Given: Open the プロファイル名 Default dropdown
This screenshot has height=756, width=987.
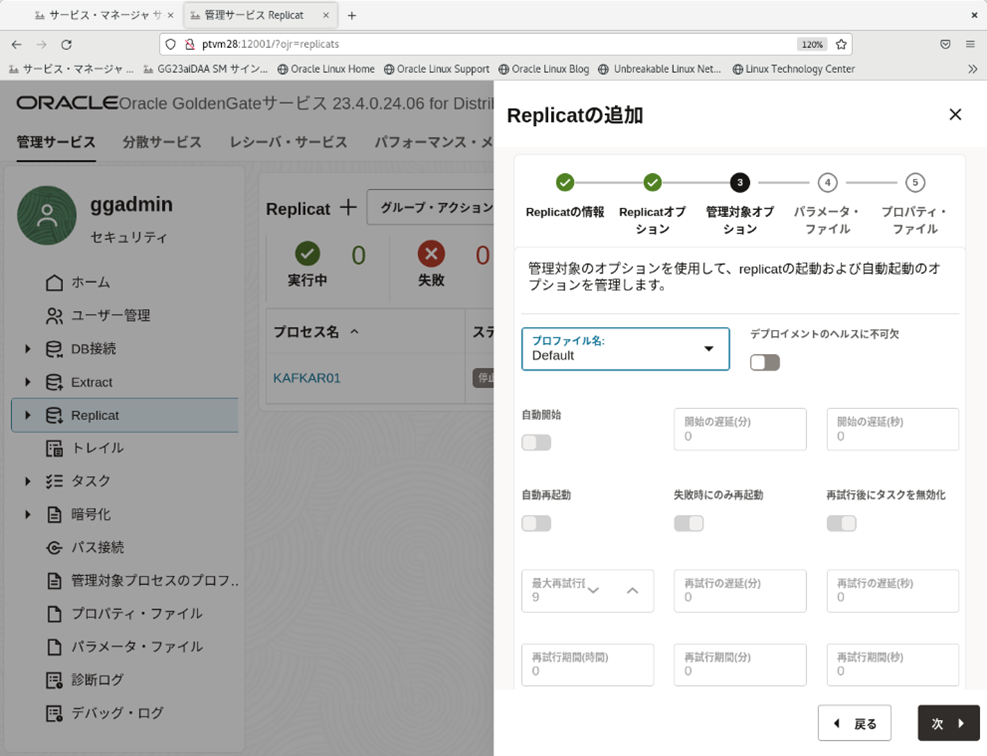Looking at the screenshot, I should 626,349.
